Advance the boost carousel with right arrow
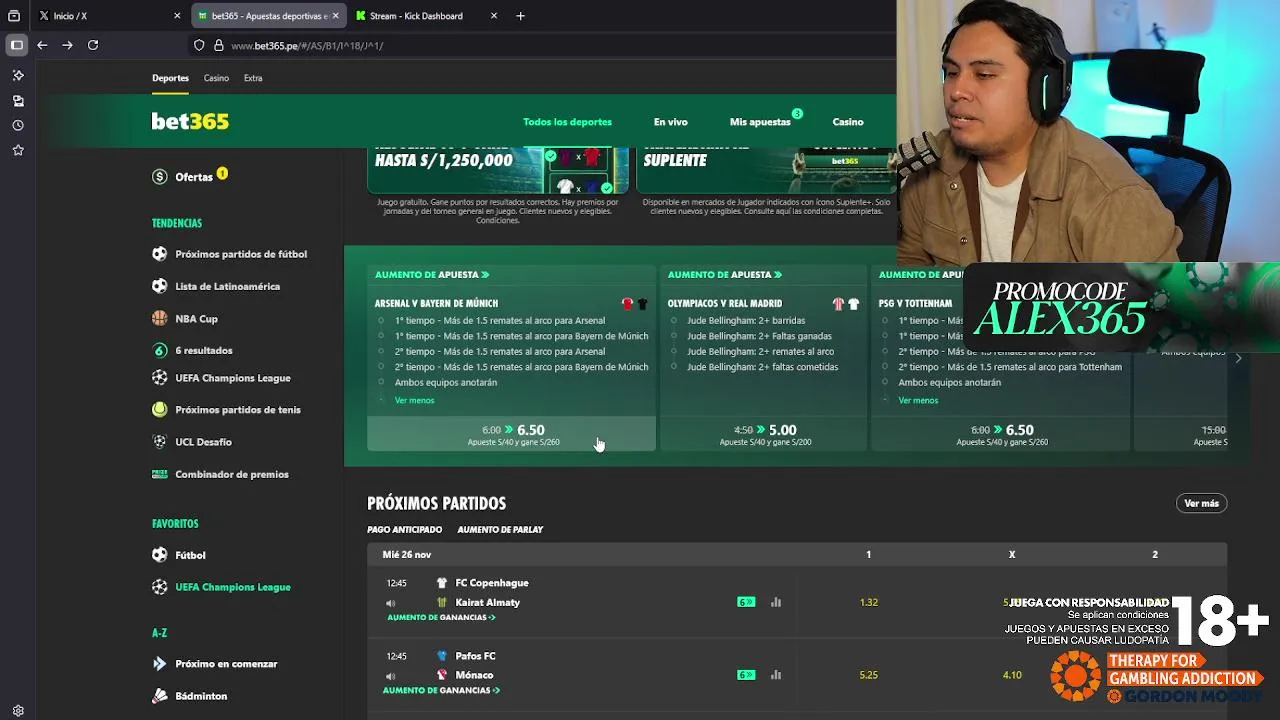The width and height of the screenshot is (1280, 720). (1238, 358)
